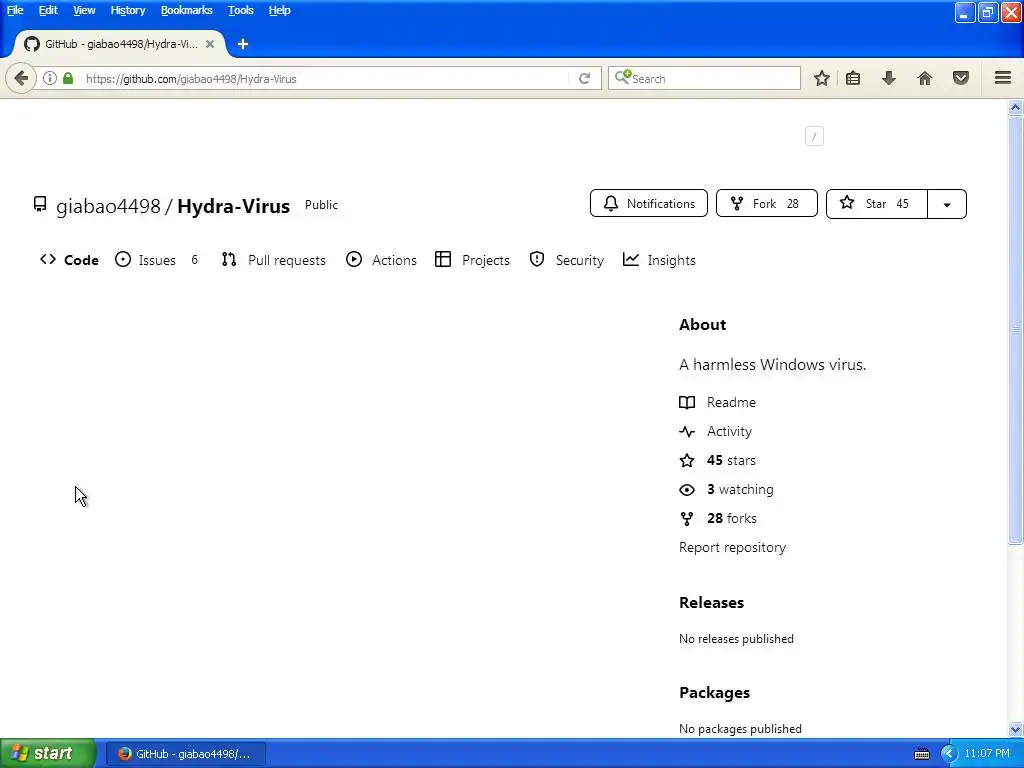The height and width of the screenshot is (768, 1024).
Task: Open a new tab with plus icon
Action: pos(243,44)
